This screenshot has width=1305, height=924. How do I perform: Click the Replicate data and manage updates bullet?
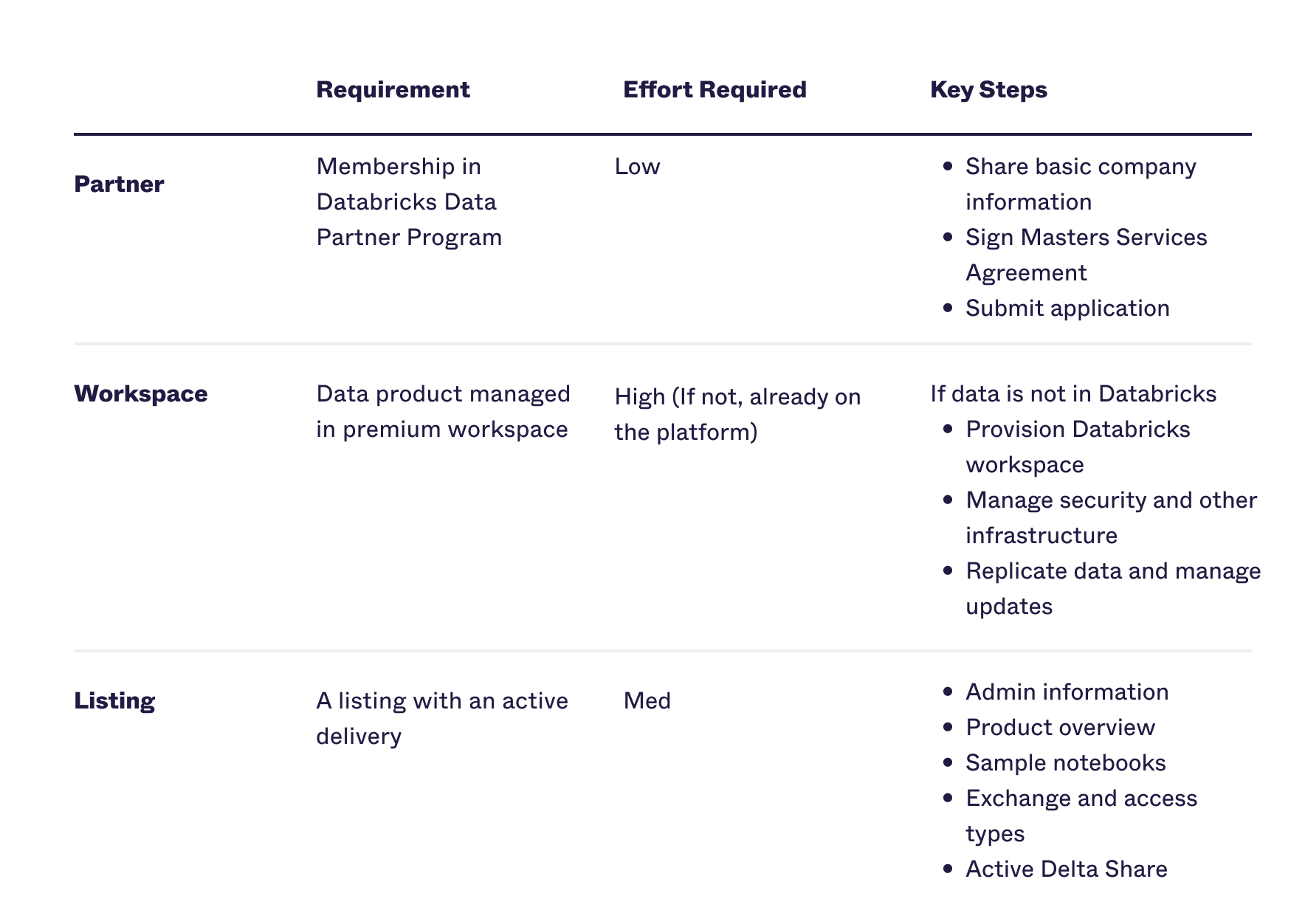(1112, 589)
